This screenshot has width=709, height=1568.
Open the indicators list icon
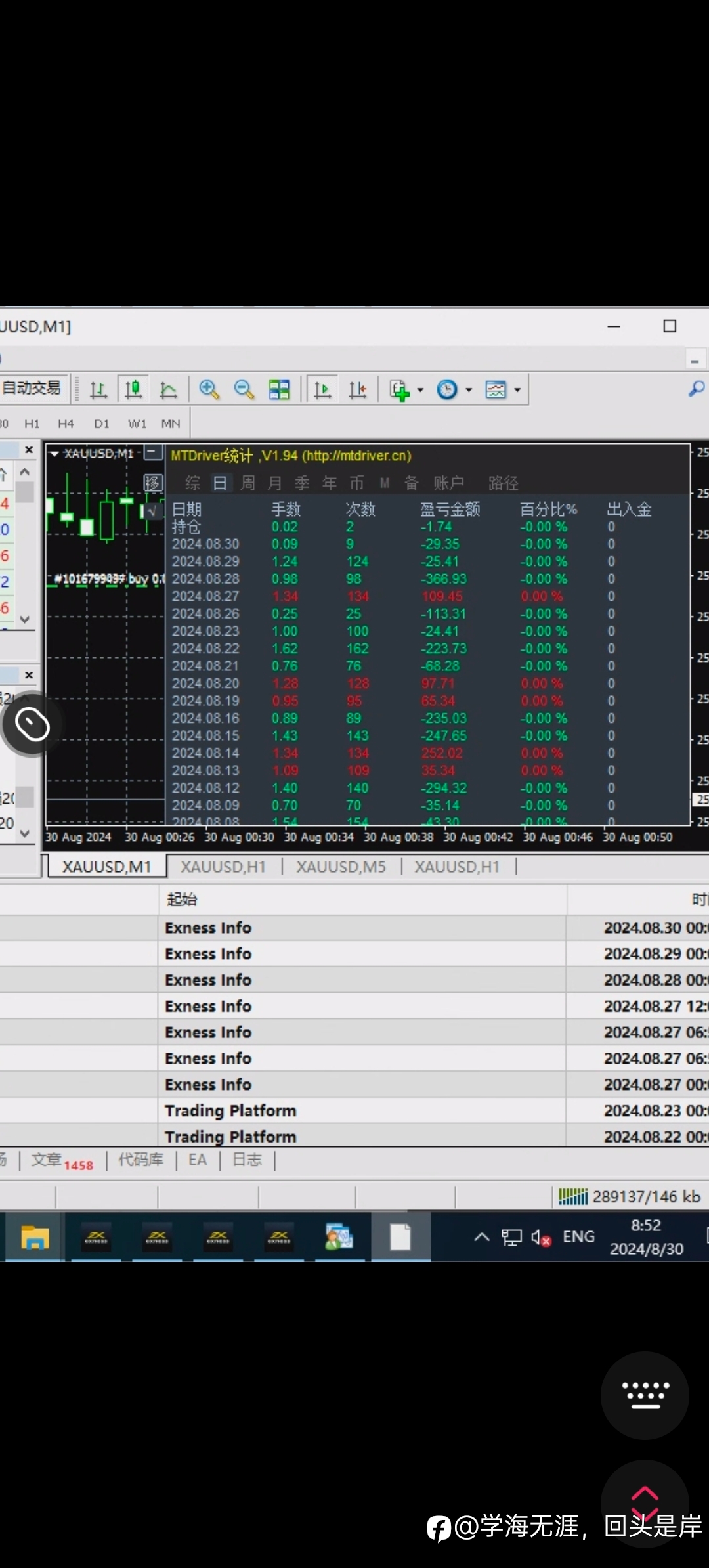click(399, 389)
